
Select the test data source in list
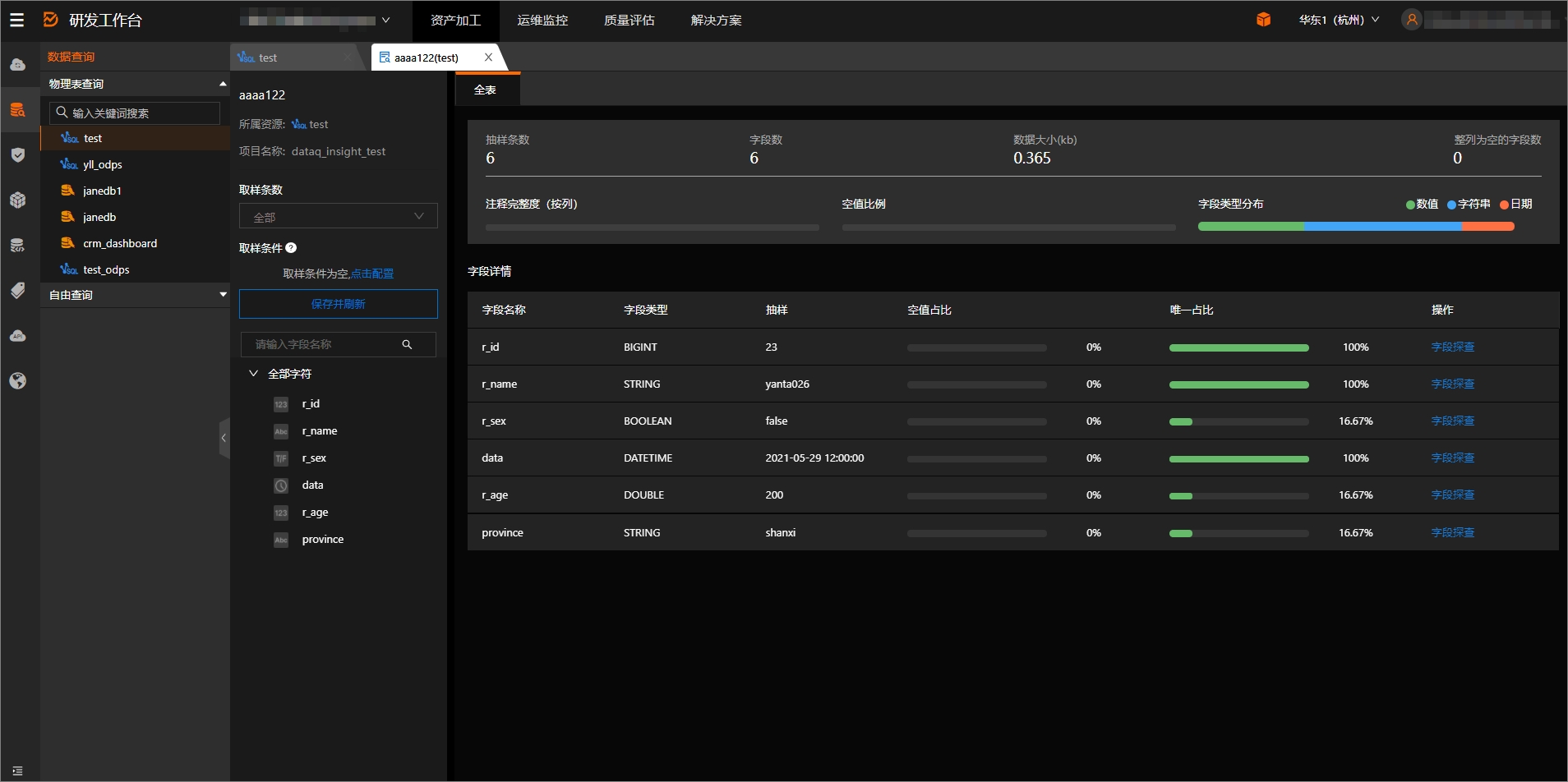click(136, 139)
